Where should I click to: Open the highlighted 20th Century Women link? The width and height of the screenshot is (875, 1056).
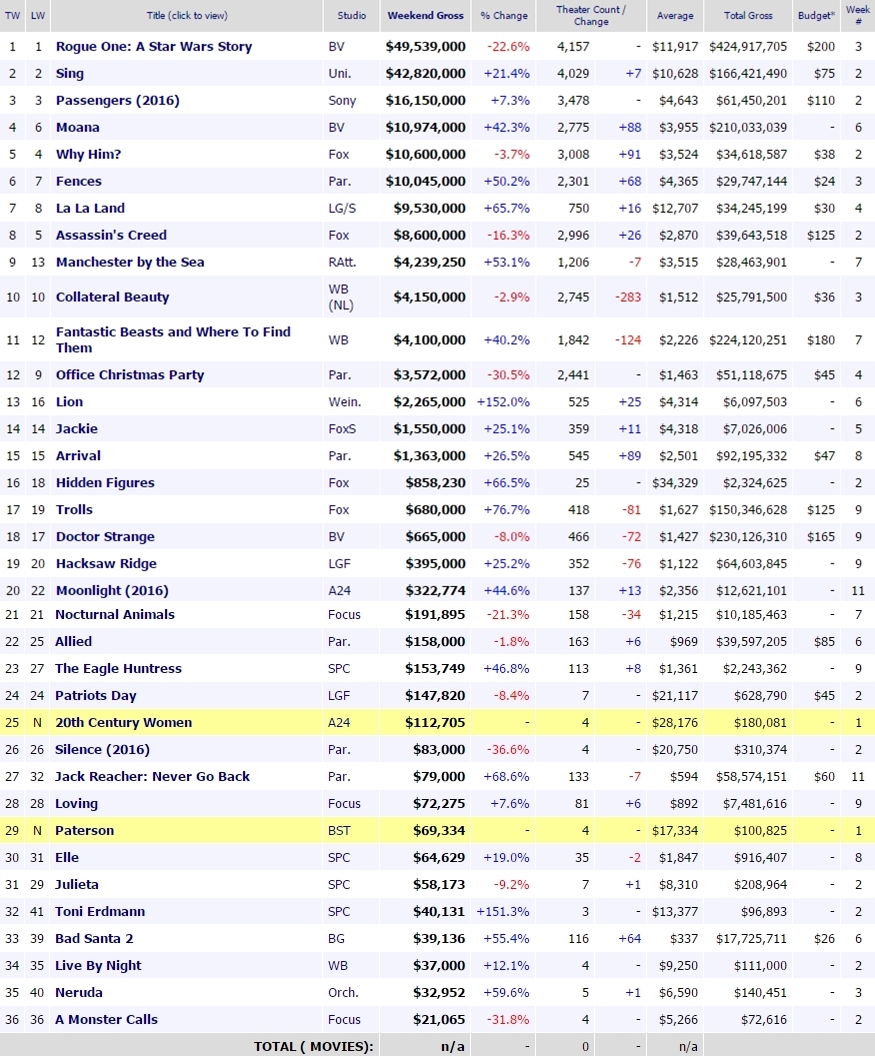tap(123, 722)
